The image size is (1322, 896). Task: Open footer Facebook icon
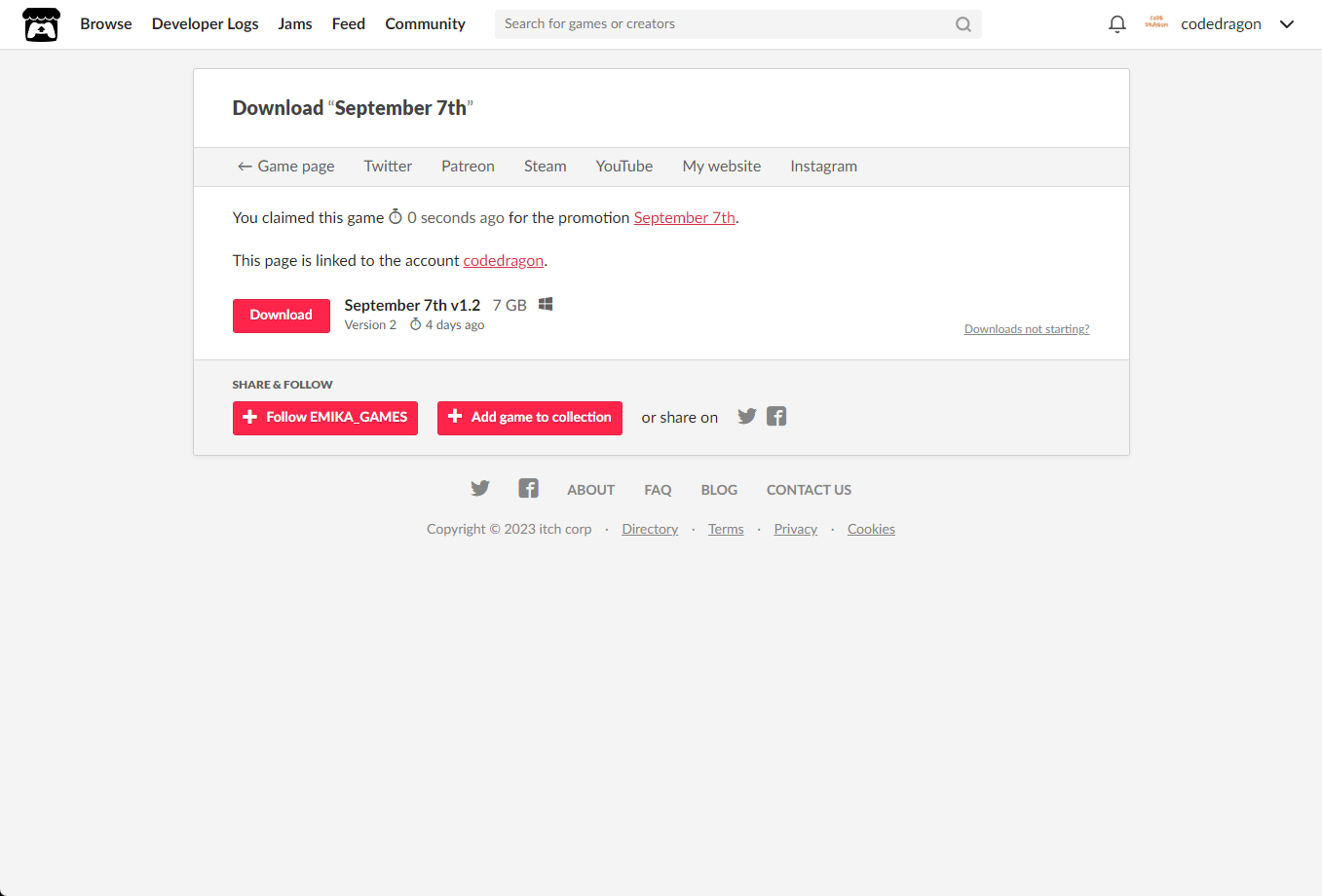(x=528, y=489)
